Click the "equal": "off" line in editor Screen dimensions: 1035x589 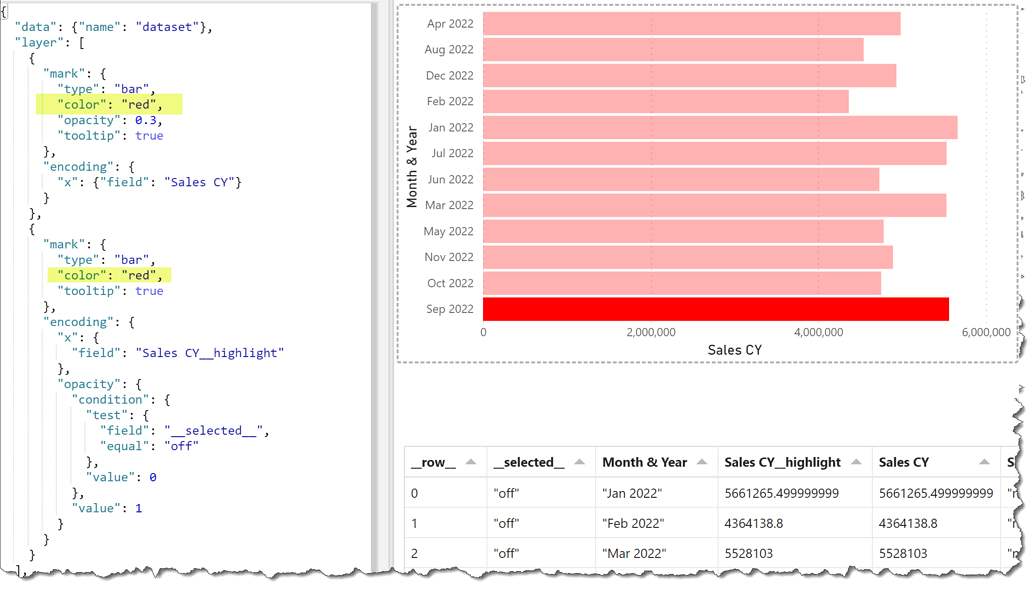click(x=149, y=446)
